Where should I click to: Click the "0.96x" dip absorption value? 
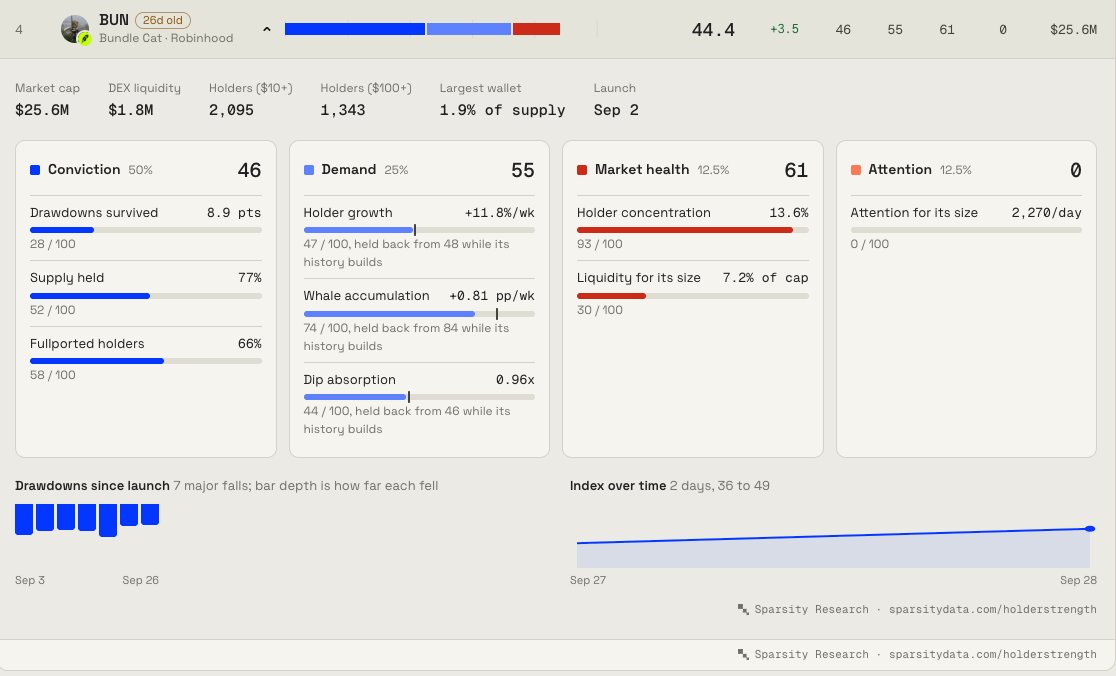point(515,380)
